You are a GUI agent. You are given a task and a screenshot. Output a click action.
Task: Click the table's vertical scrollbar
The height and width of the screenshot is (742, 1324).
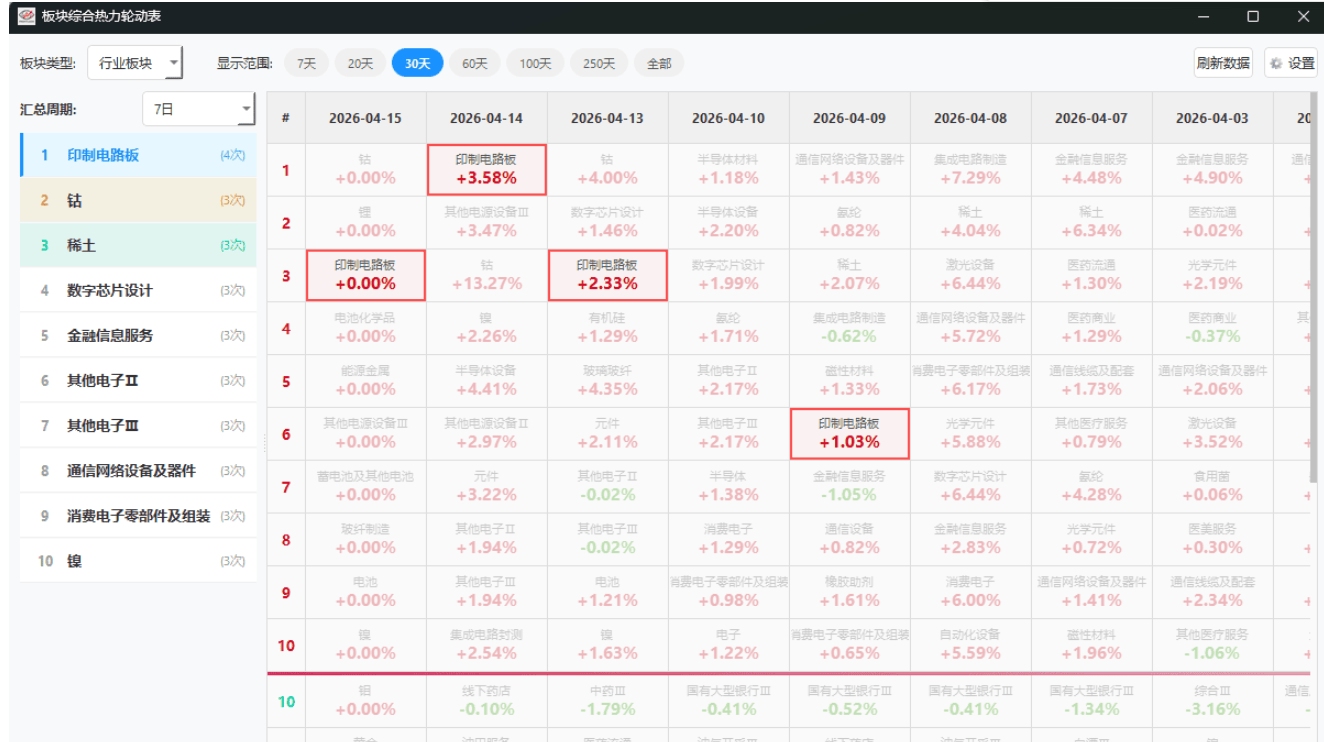(x=1313, y=290)
